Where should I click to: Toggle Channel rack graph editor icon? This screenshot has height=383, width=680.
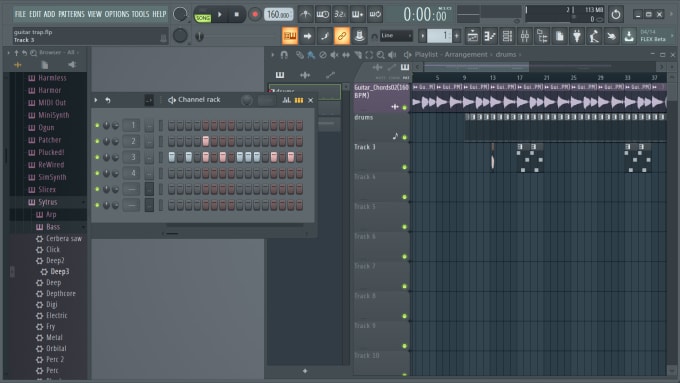point(287,100)
